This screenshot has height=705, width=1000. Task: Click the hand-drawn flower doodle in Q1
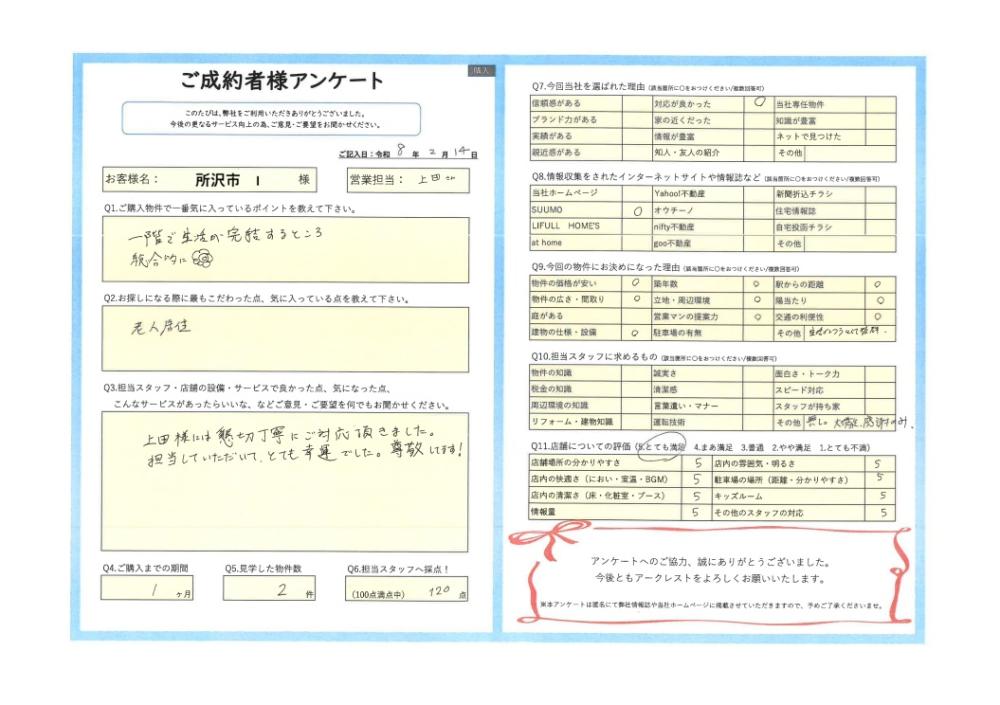tap(200, 259)
